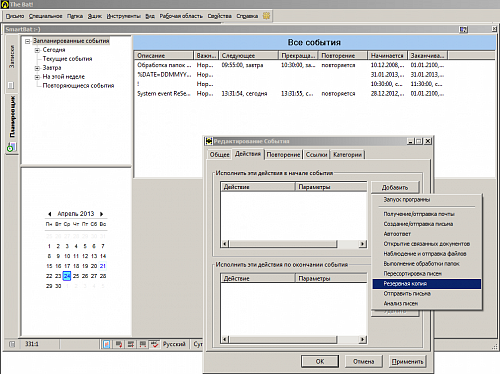Viewport: 500px width, 374px height.
Task: Select Повторяющиеся события in the tree
Action: (78, 86)
